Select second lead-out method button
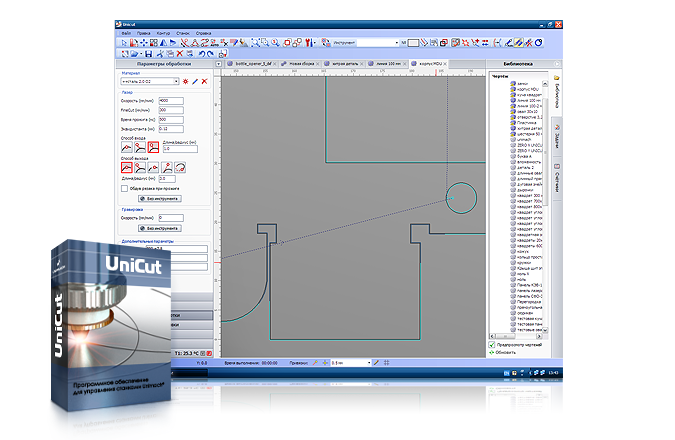Screen dimensions: 675x440 point(140,167)
